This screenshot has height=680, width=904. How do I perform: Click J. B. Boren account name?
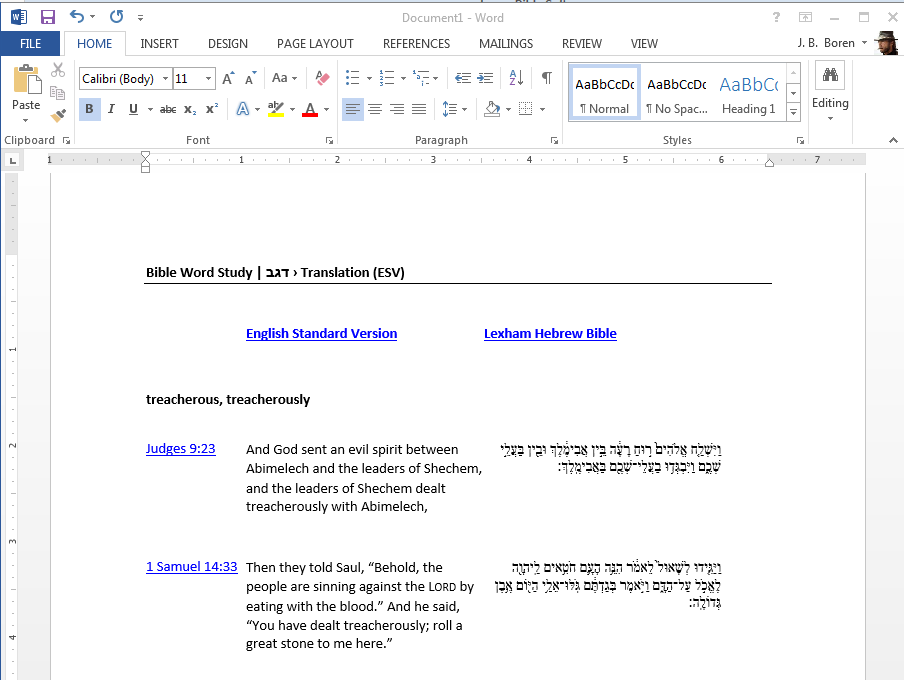point(826,43)
